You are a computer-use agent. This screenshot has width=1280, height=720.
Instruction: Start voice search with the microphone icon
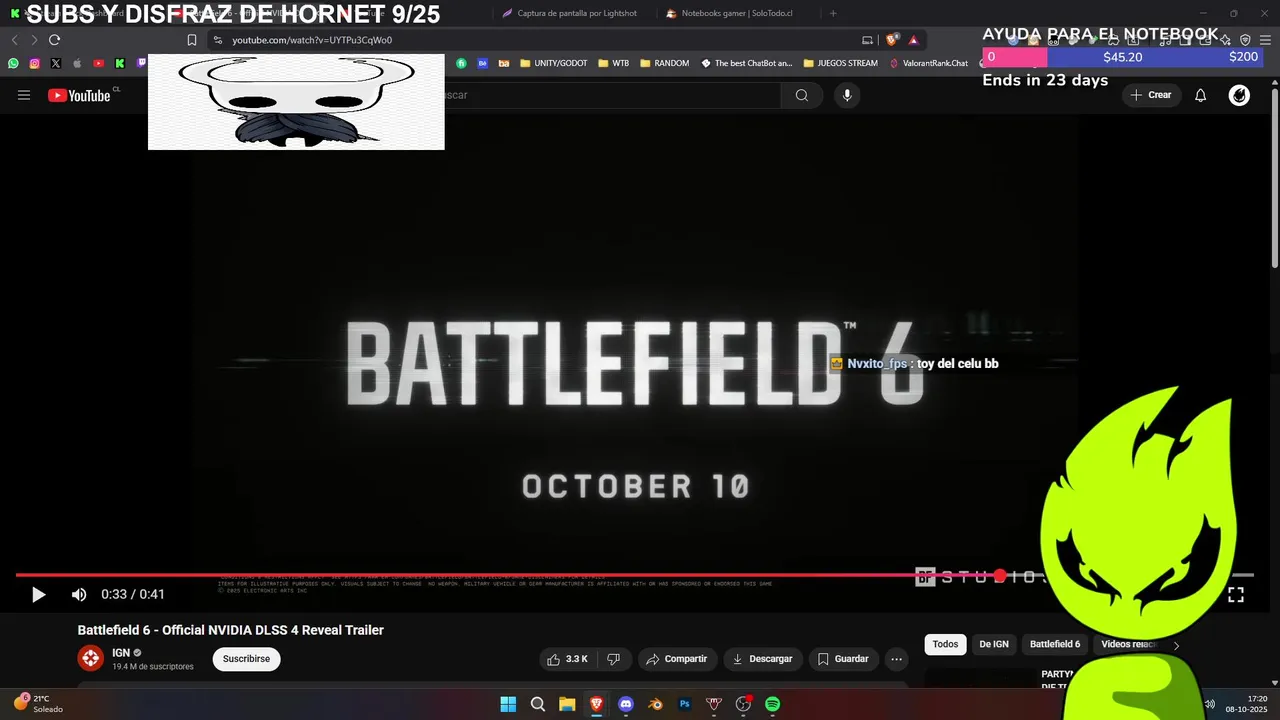click(x=847, y=95)
